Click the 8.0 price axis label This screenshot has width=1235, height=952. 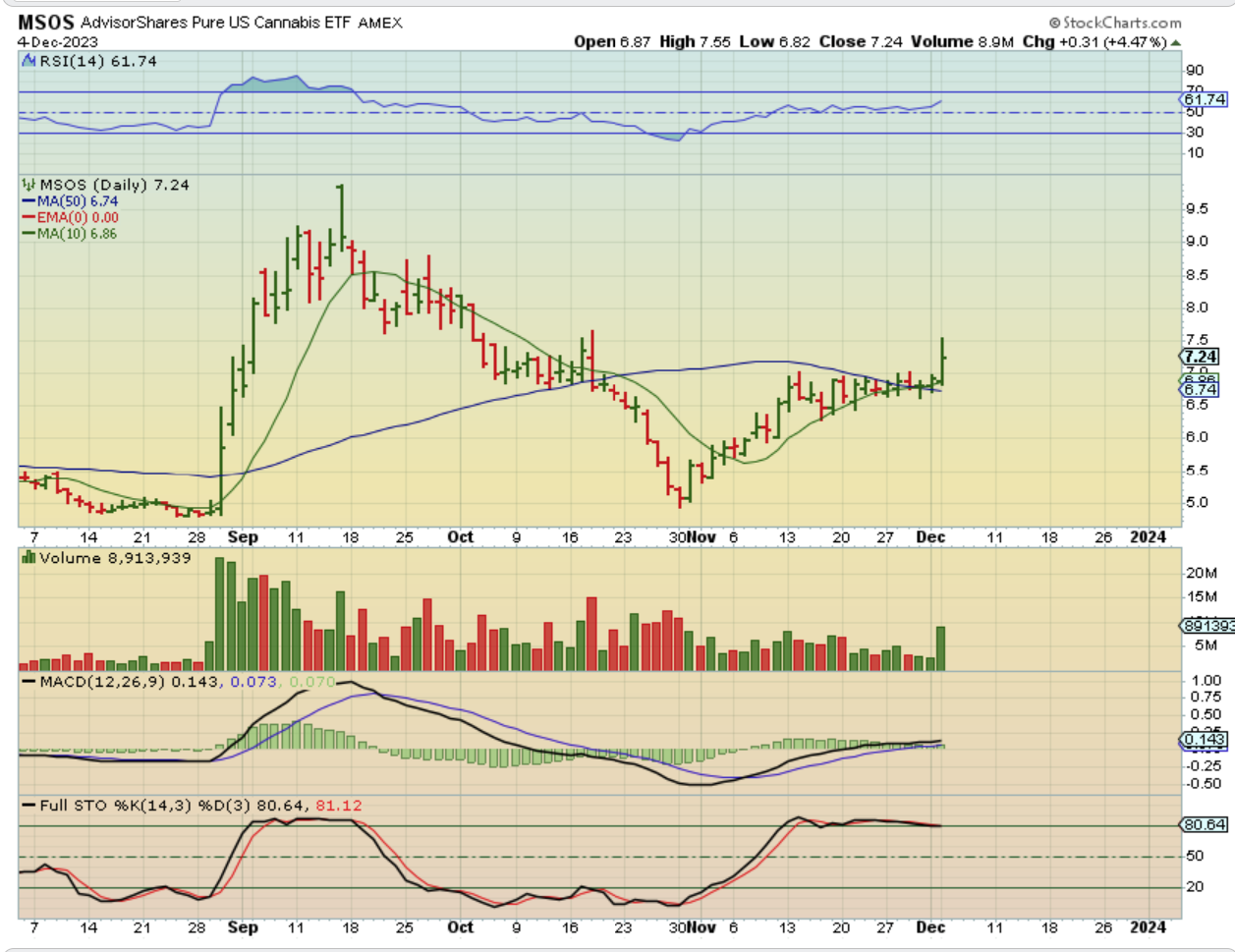click(x=1196, y=308)
